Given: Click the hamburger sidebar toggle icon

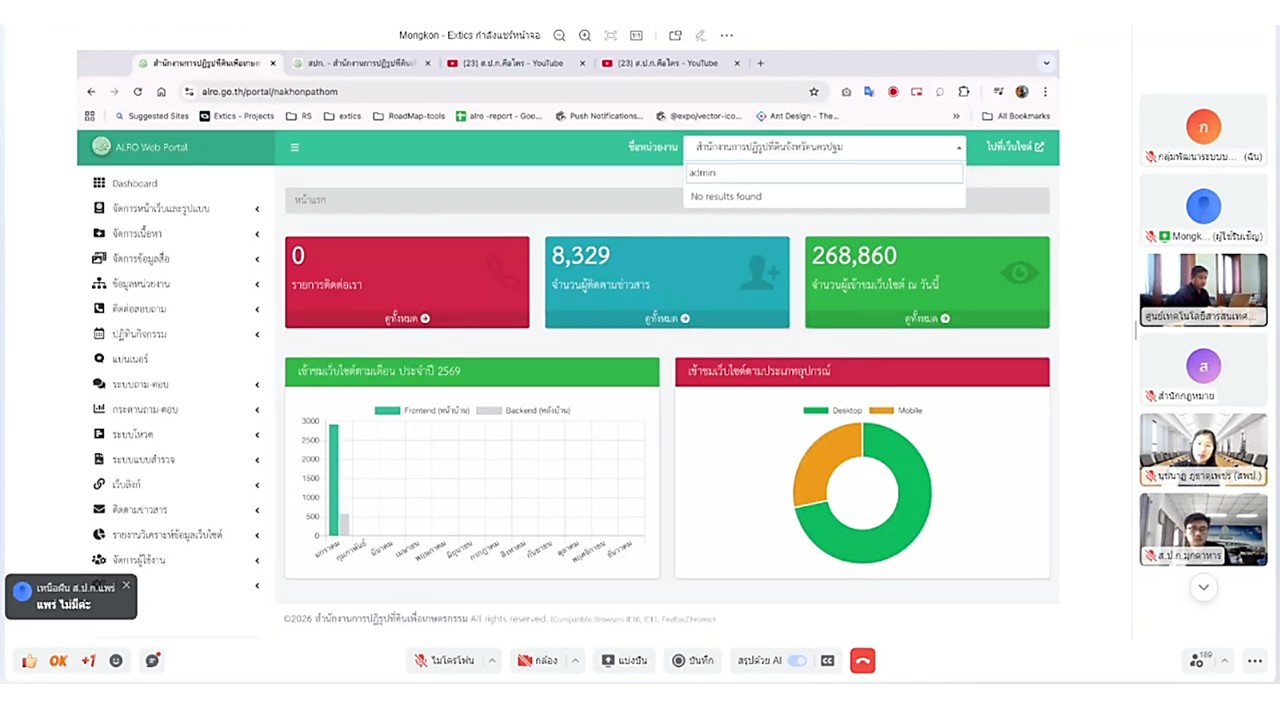Looking at the screenshot, I should pyautogui.click(x=294, y=147).
